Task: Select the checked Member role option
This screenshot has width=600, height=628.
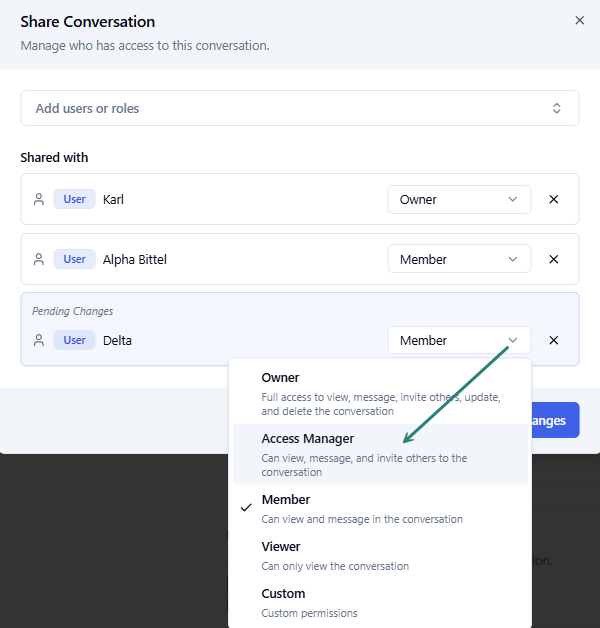Action: pos(380,508)
